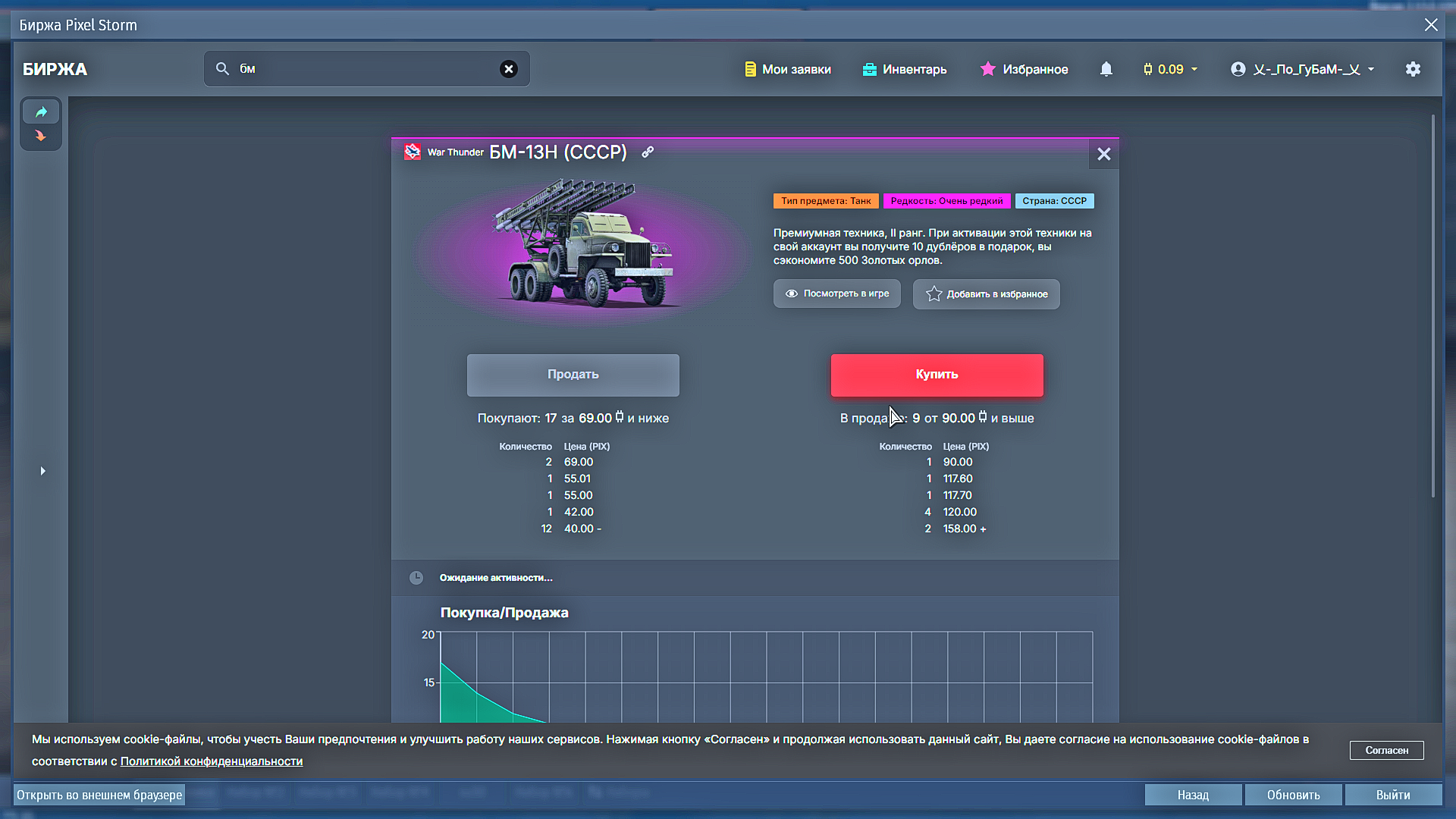The image size is (1456, 819).
Task: Click the copy link icon next to БМ-13Н title
Action: (x=648, y=152)
